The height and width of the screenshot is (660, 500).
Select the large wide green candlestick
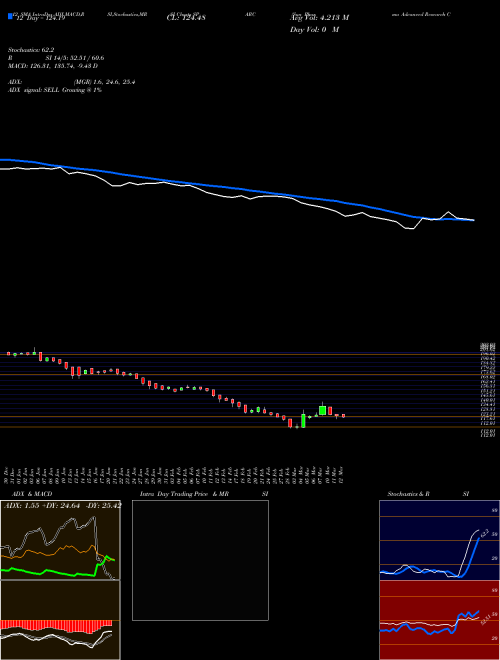point(323,410)
